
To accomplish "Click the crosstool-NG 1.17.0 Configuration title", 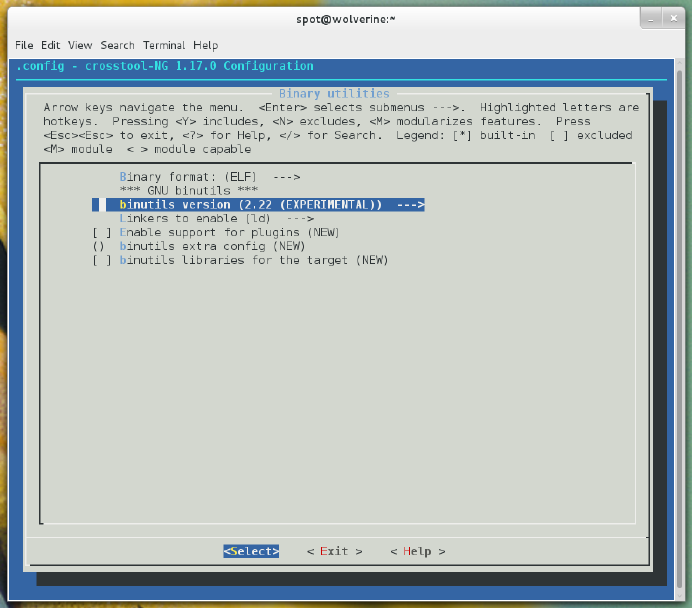I will 165,66.
